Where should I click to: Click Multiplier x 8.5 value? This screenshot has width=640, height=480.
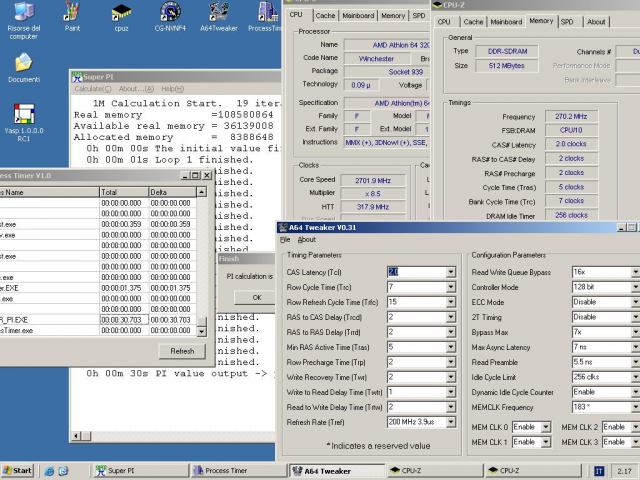pyautogui.click(x=373, y=193)
